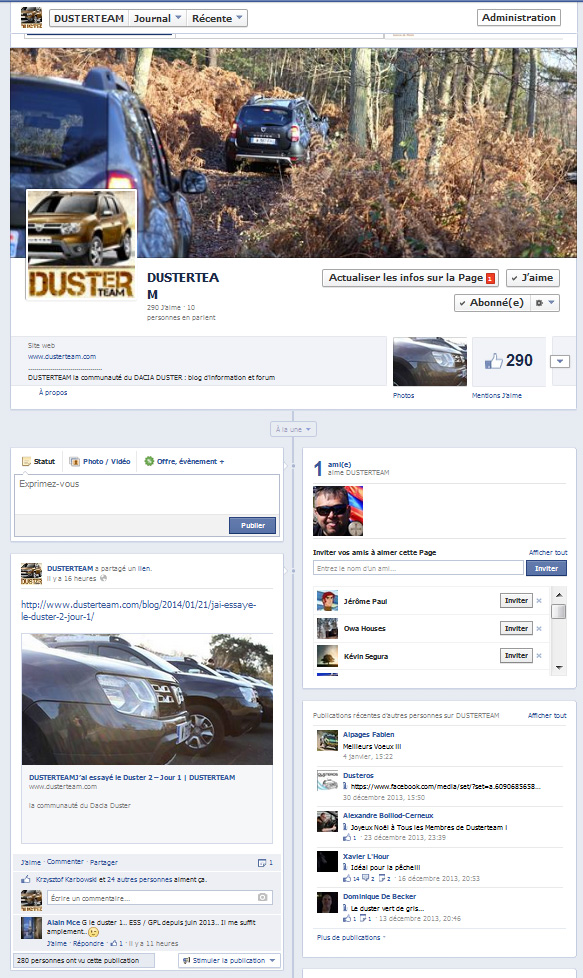Open Stimuler la publication dropdown
The width and height of the screenshot is (583, 978).
229,961
